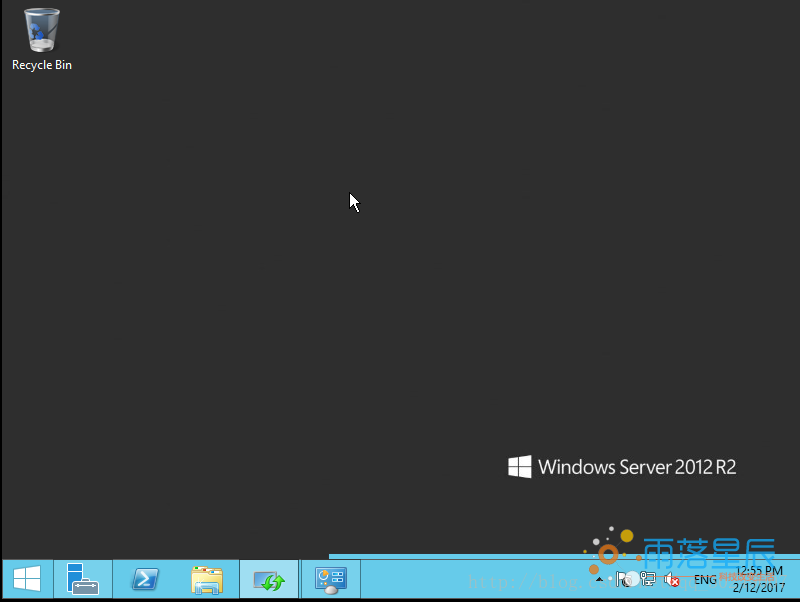The width and height of the screenshot is (800, 602).
Task: Open the Control Panel taskbar icon
Action: coord(331,579)
